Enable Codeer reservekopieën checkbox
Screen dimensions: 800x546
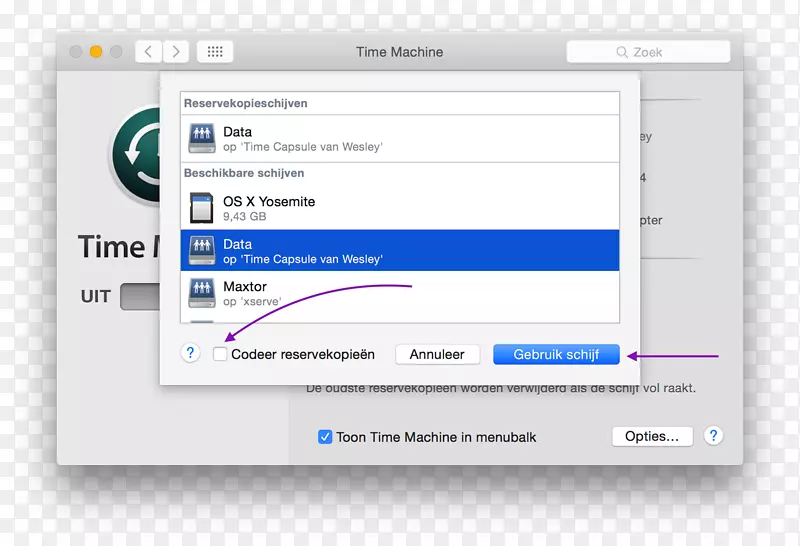220,354
